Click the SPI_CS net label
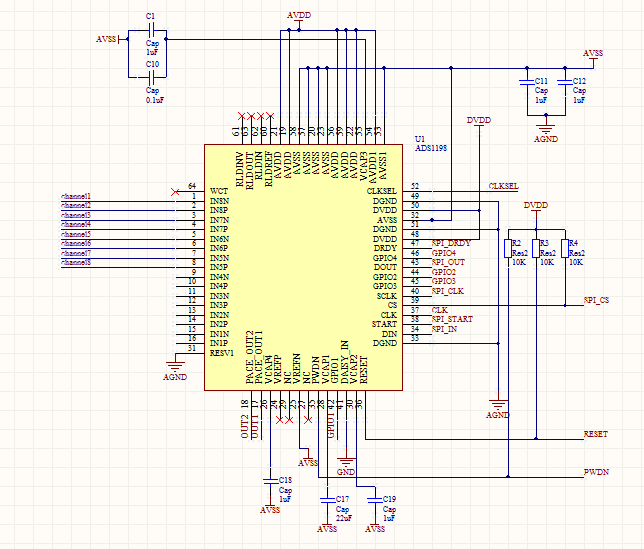 point(596,300)
